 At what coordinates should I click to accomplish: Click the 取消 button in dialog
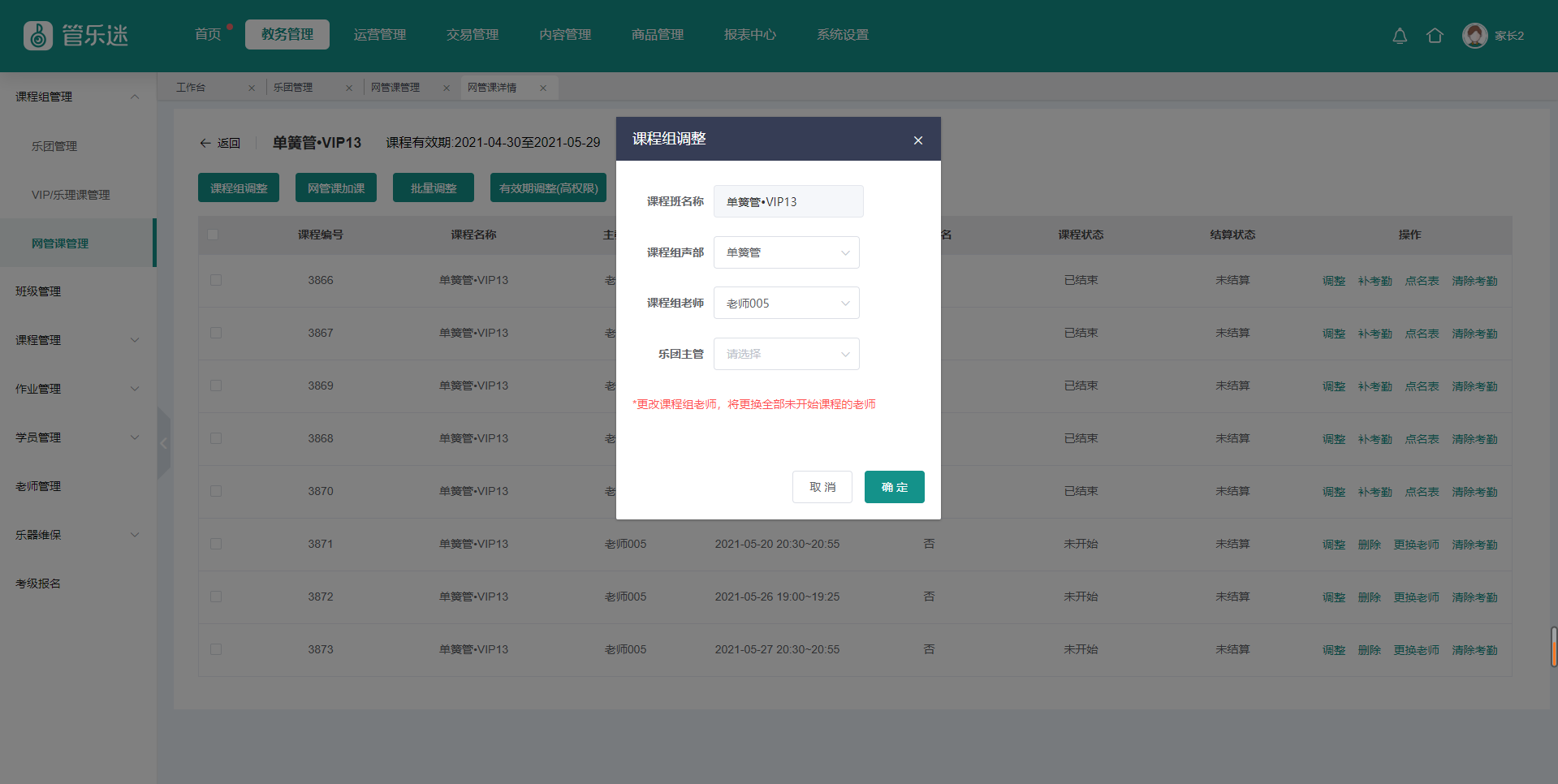point(822,487)
